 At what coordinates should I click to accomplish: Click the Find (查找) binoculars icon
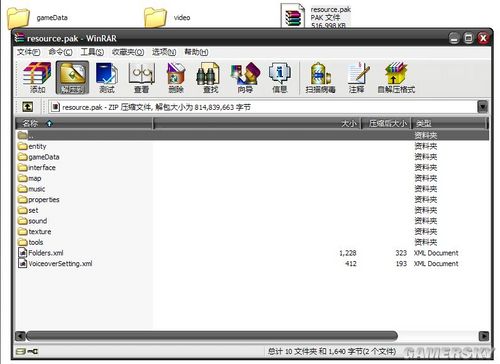[210, 77]
